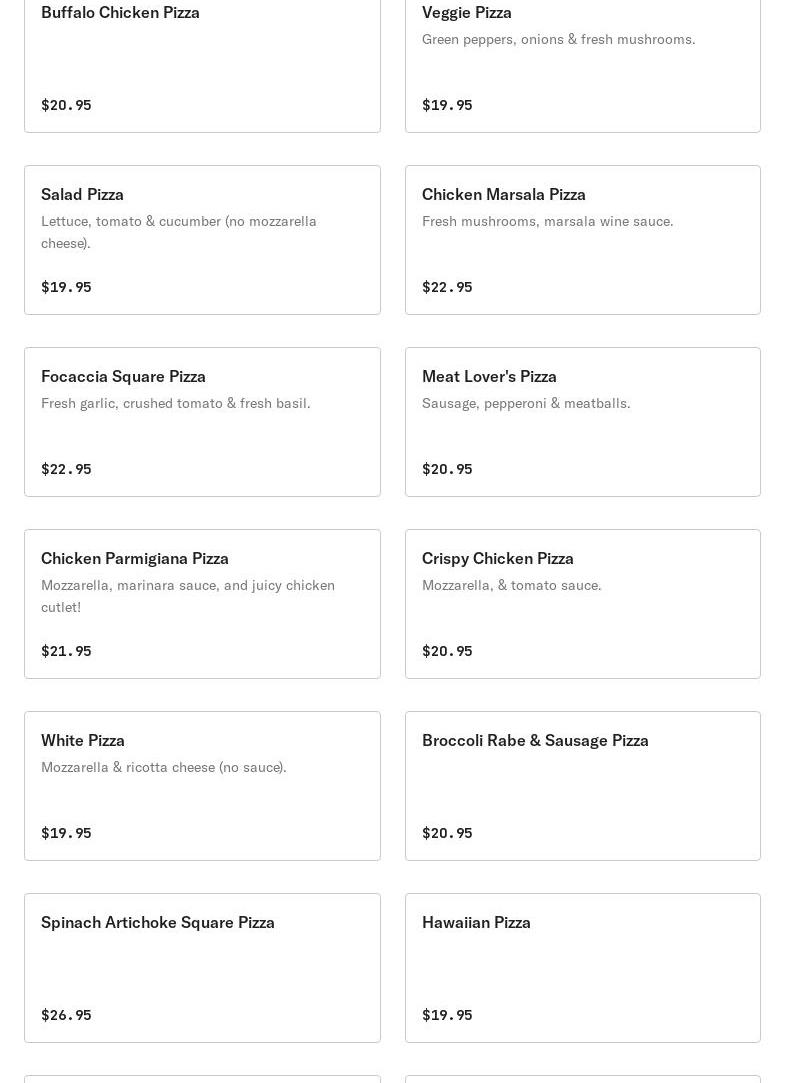Click the Veggie Pizza ingredients description

click(558, 39)
